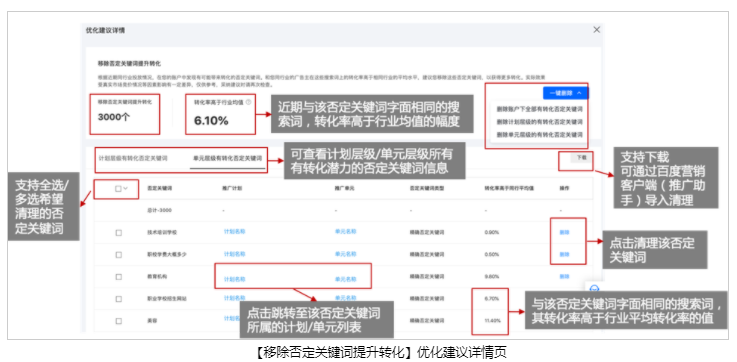
Task: Click the 教育机构 keyword cell
Action: click(157, 276)
